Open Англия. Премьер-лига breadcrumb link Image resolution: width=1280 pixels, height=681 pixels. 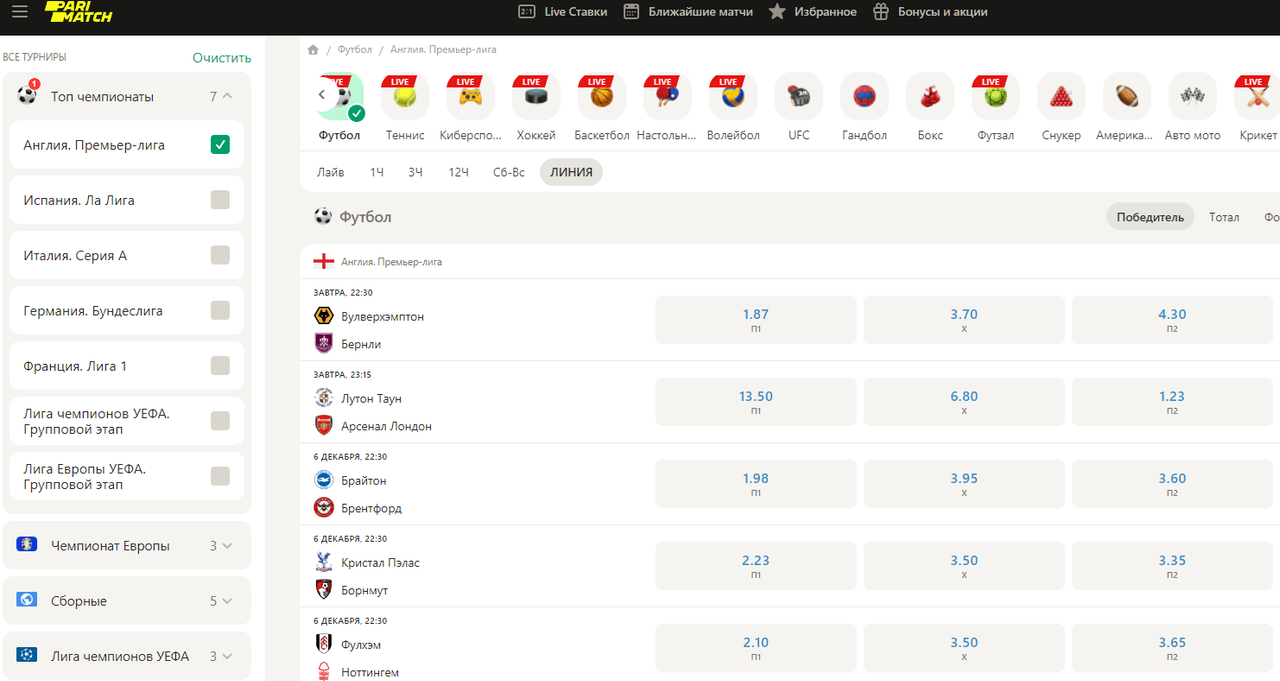(x=443, y=50)
